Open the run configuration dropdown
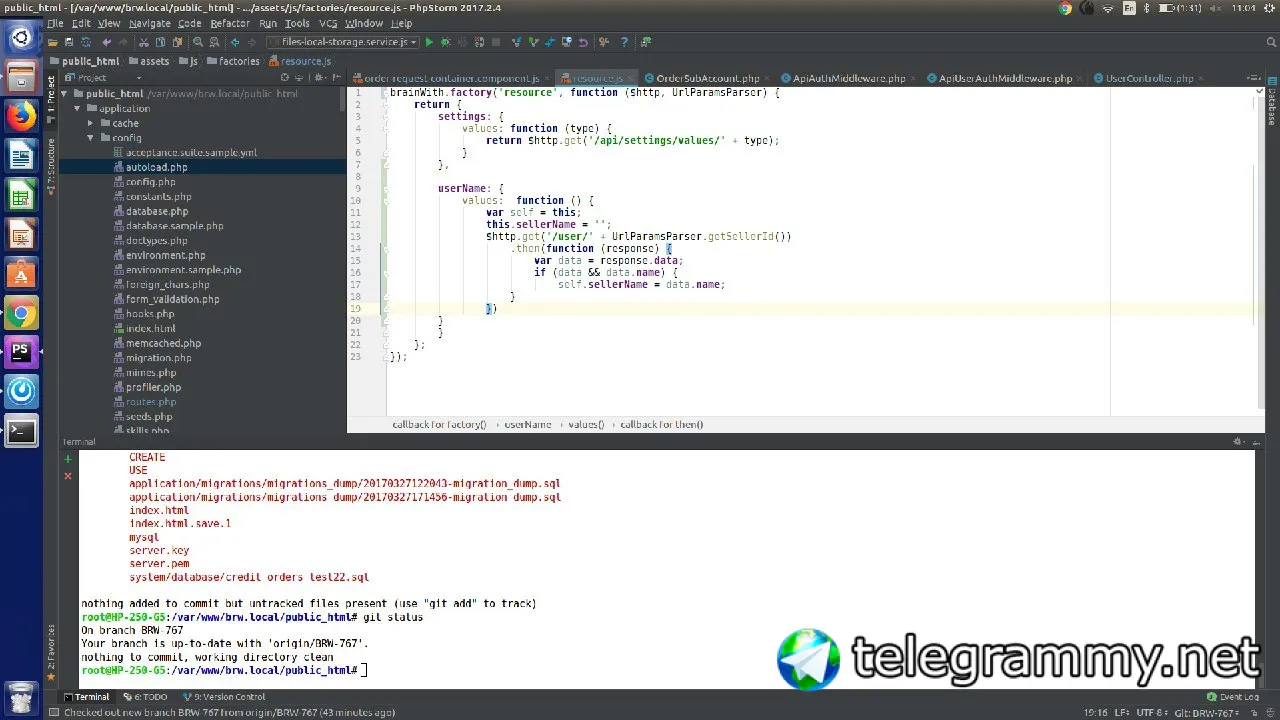The width and height of the screenshot is (1280, 720). point(342,42)
